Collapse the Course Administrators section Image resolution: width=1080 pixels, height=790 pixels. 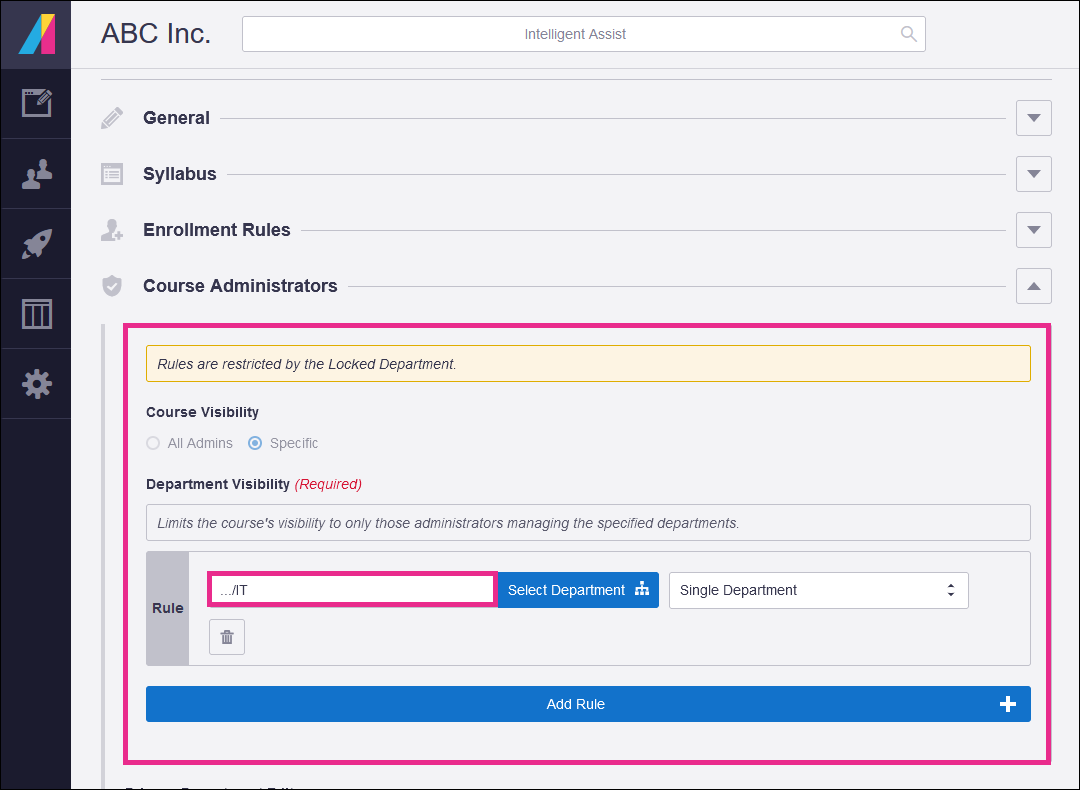click(x=1033, y=285)
